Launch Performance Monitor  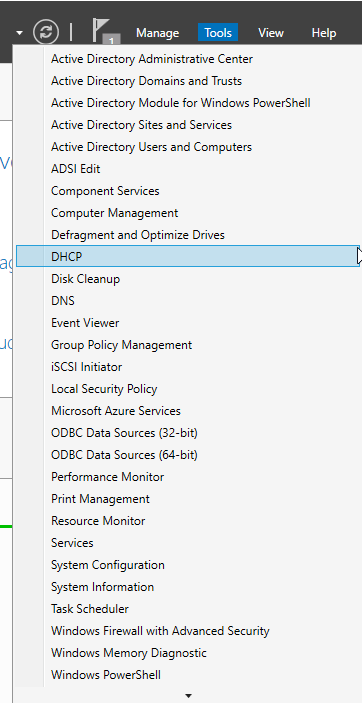(x=188, y=477)
